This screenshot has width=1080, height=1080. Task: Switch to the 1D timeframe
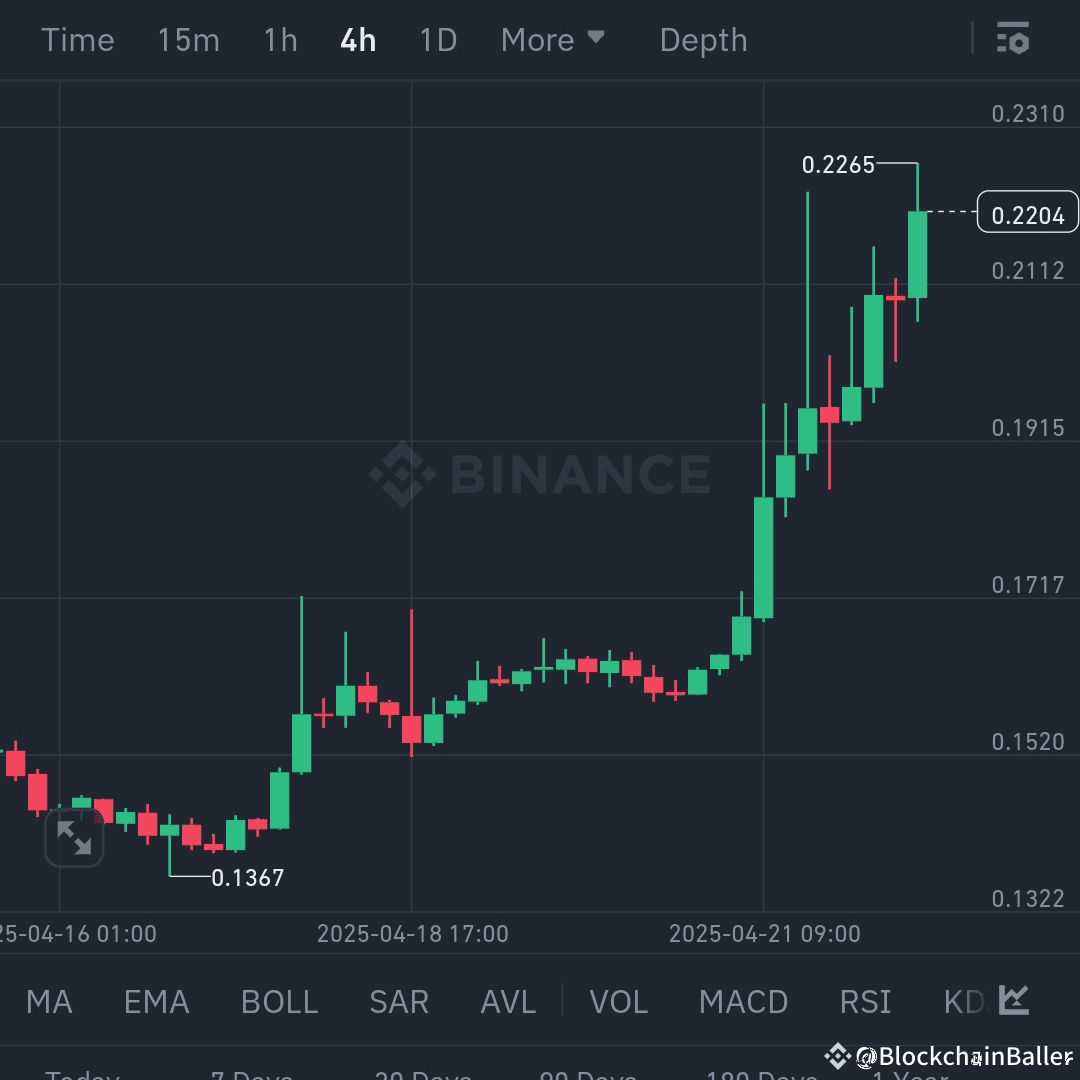[437, 39]
